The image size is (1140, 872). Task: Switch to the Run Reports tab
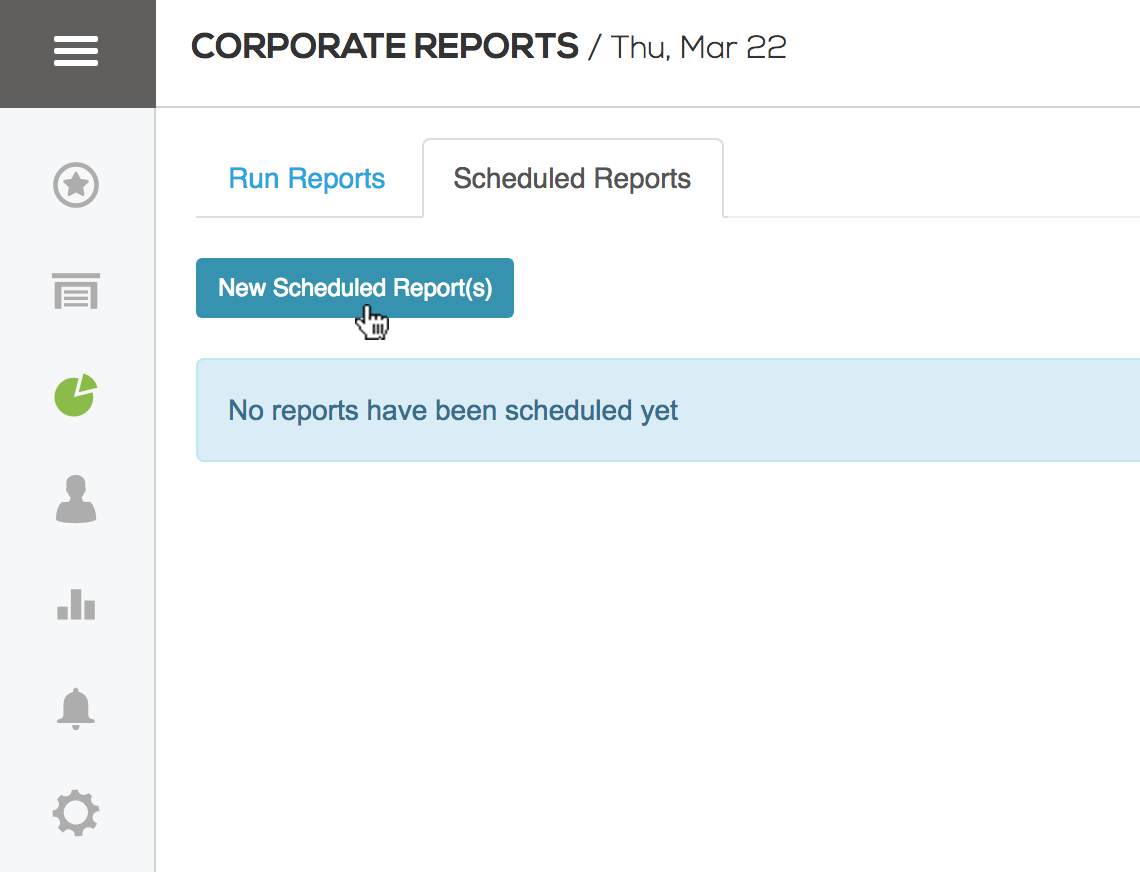pyautogui.click(x=307, y=178)
